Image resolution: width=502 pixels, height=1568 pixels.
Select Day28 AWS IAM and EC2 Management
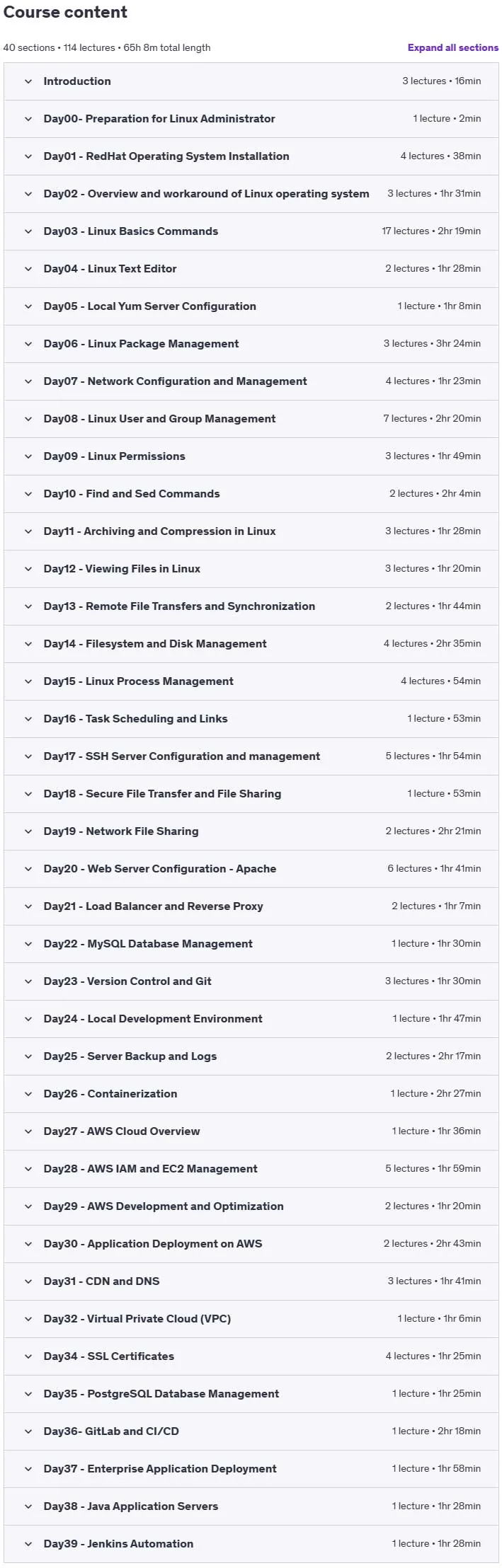click(x=151, y=1169)
